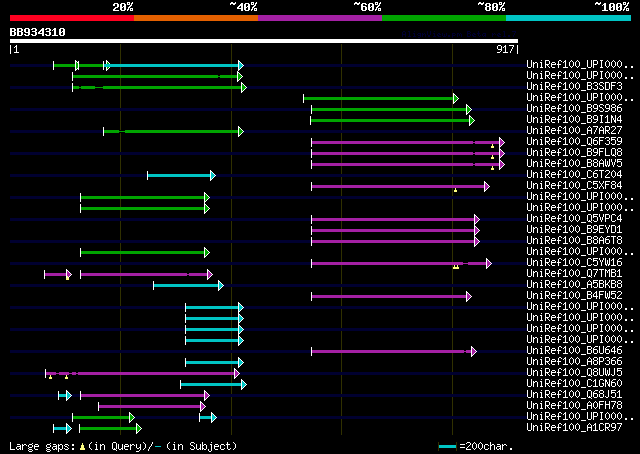Click the end arrowhead of the C5XF84 alignment
The height and width of the screenshot is (454, 640).
tap(487, 187)
